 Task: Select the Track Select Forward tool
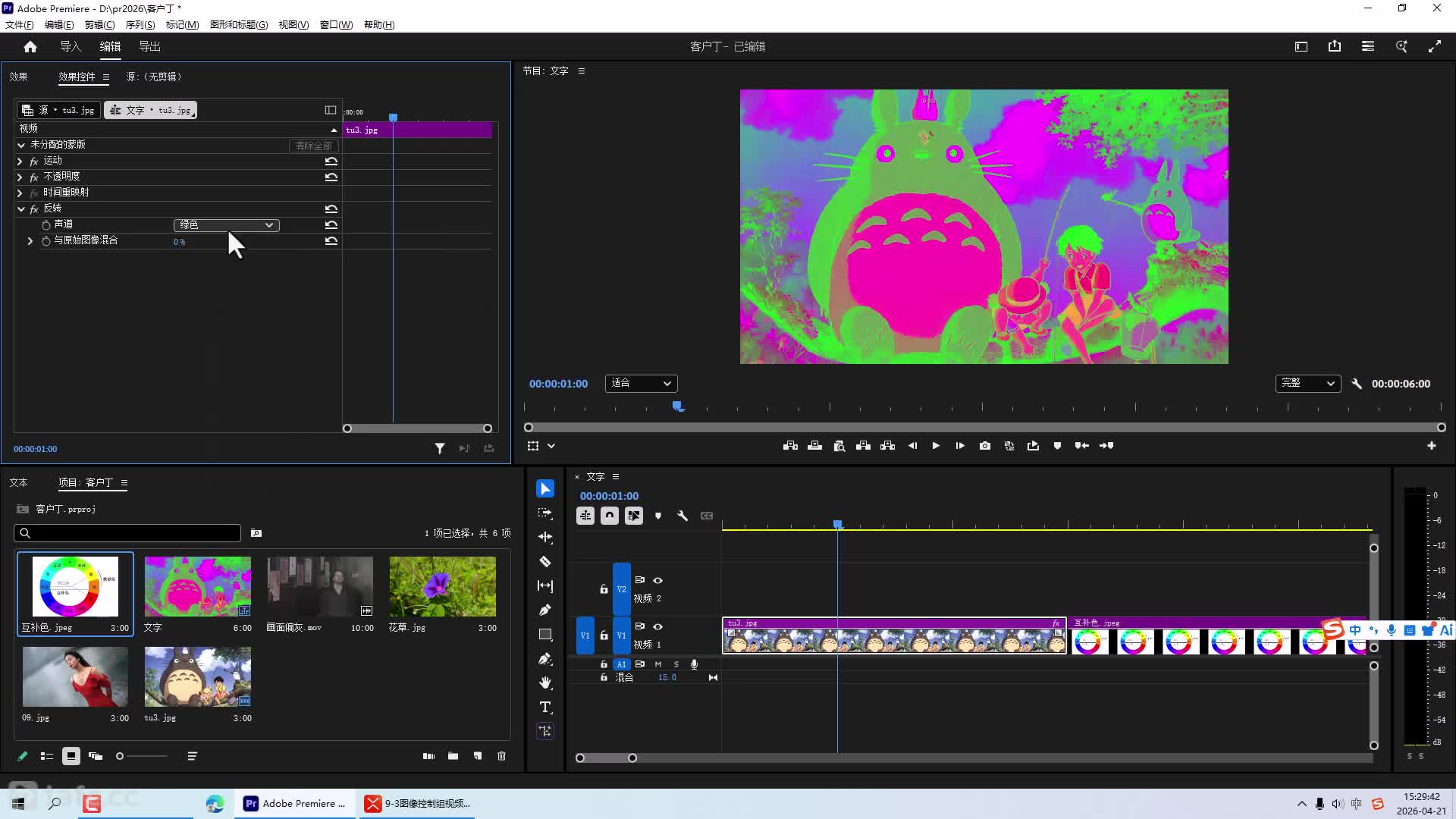(x=545, y=513)
